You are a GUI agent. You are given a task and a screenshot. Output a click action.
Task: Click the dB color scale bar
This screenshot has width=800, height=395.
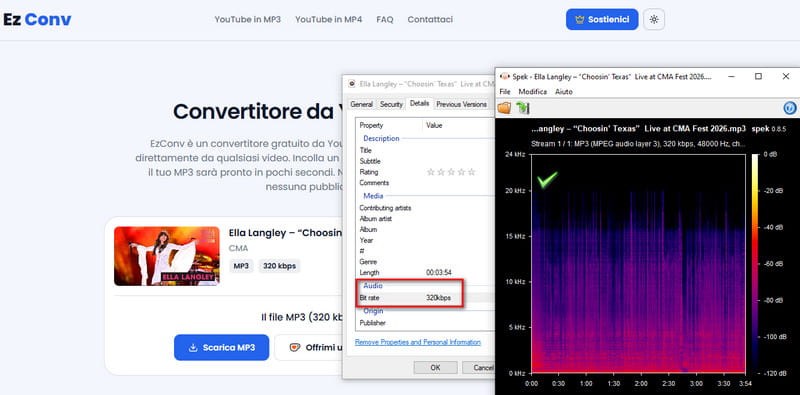(755, 263)
